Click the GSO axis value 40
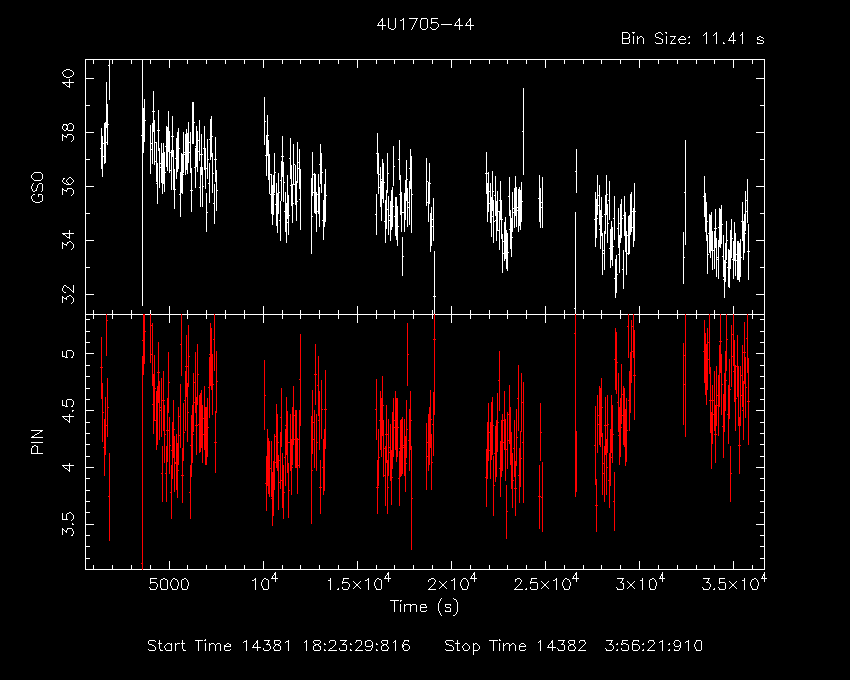850x680 pixels. click(x=68, y=79)
